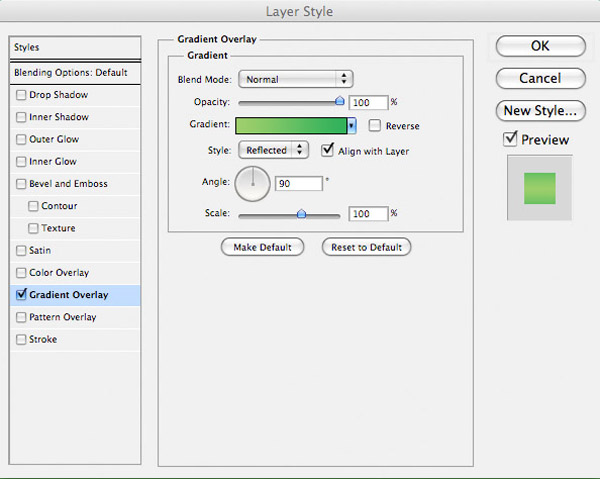Enable the Drop Shadow checkbox
600x479 pixels.
21,95
